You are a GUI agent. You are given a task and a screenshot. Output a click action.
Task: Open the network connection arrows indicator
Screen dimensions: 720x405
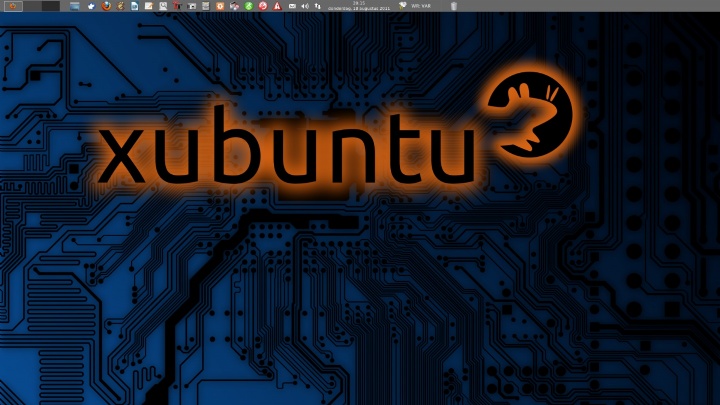(x=317, y=6)
